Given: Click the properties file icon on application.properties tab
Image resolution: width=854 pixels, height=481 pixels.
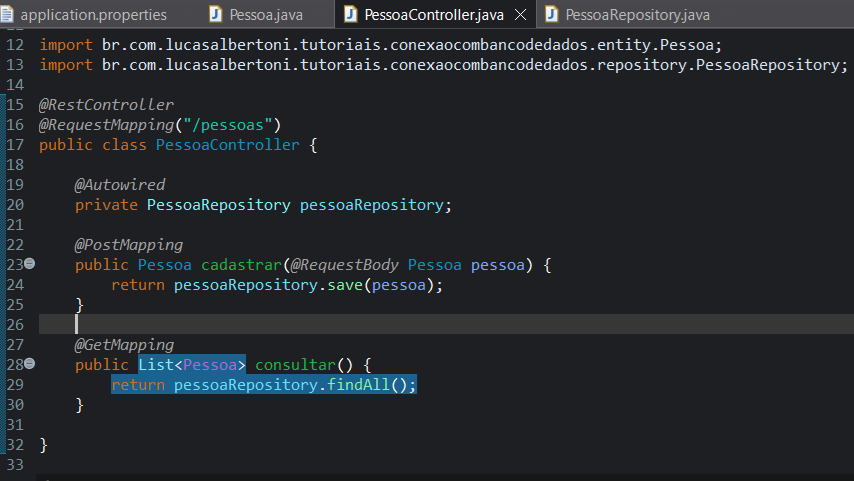Looking at the screenshot, I should [x=8, y=15].
